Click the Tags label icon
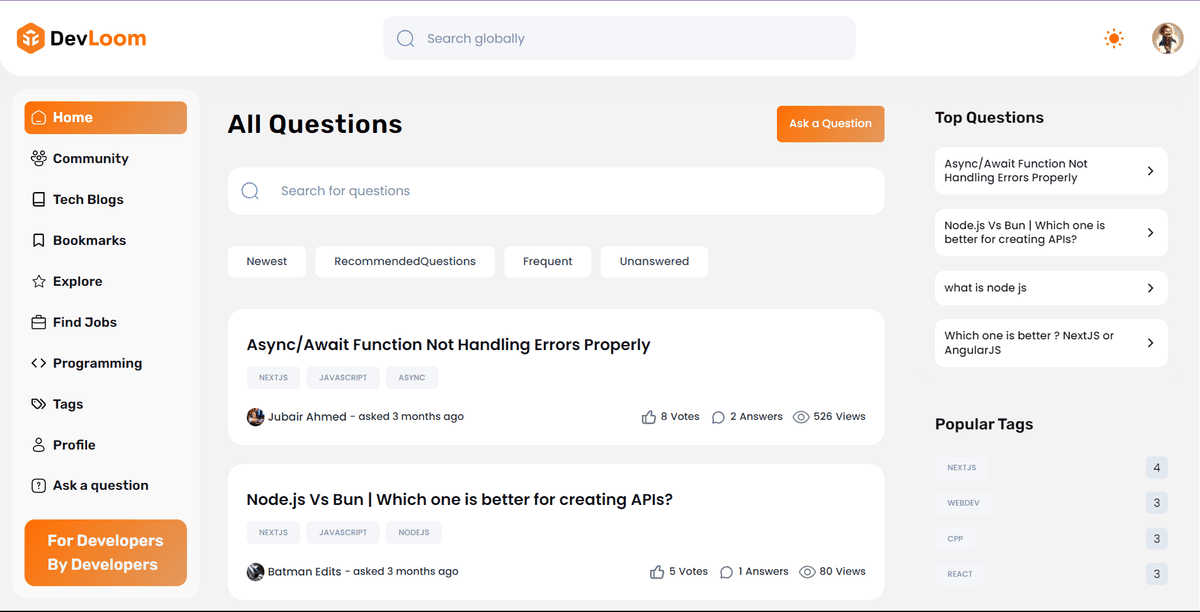The width and height of the screenshot is (1200, 612). pyautogui.click(x=39, y=404)
